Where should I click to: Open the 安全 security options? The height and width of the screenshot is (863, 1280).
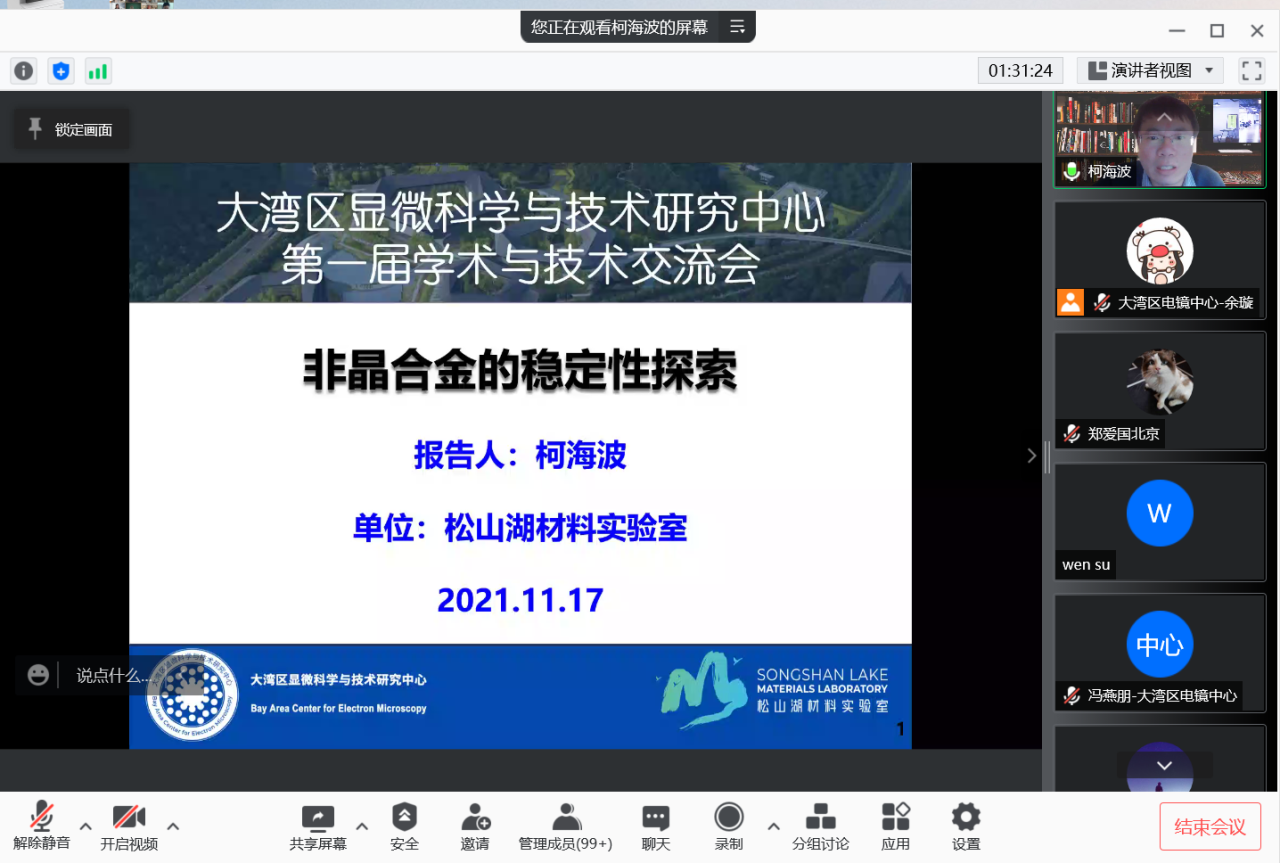pos(404,826)
